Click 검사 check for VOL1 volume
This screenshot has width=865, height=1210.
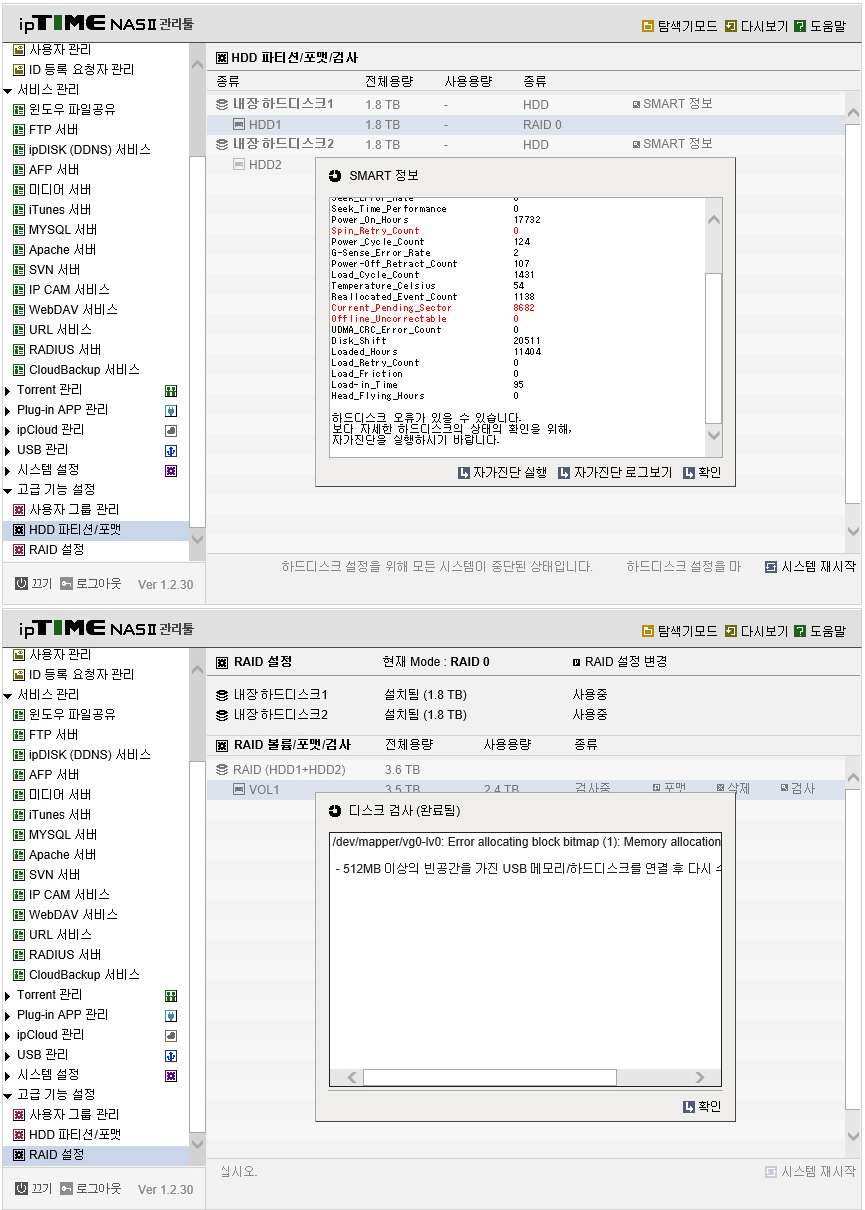[x=798, y=788]
